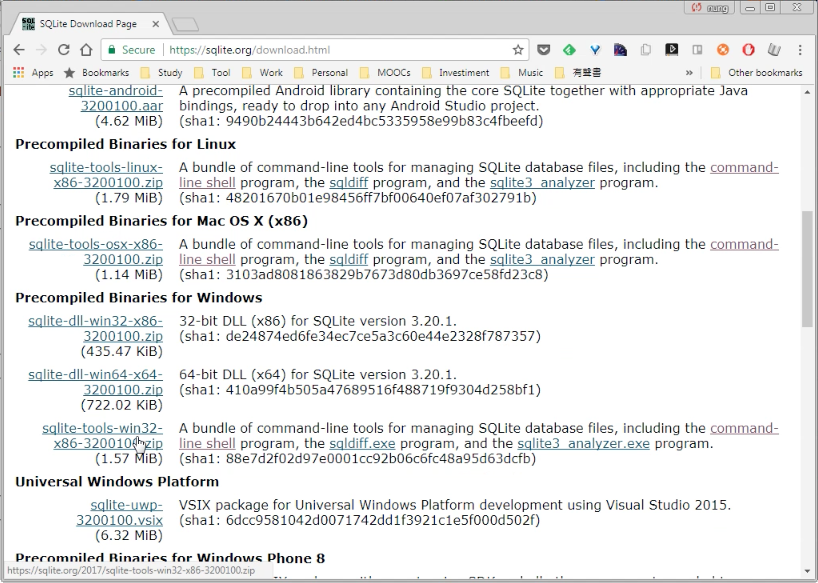Open the green Feedly extension icon
Image resolution: width=818 pixels, height=583 pixels.
pyautogui.click(x=569, y=50)
